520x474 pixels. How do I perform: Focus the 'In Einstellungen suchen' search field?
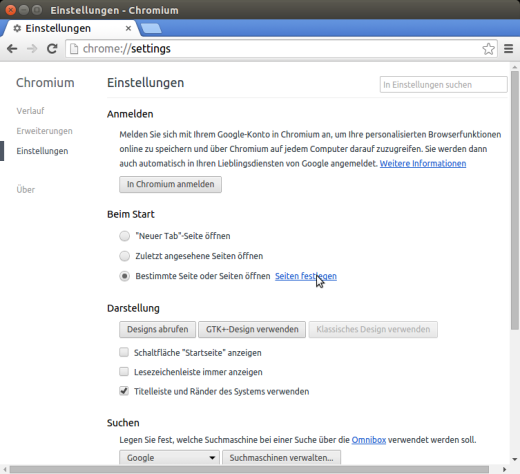(x=444, y=85)
